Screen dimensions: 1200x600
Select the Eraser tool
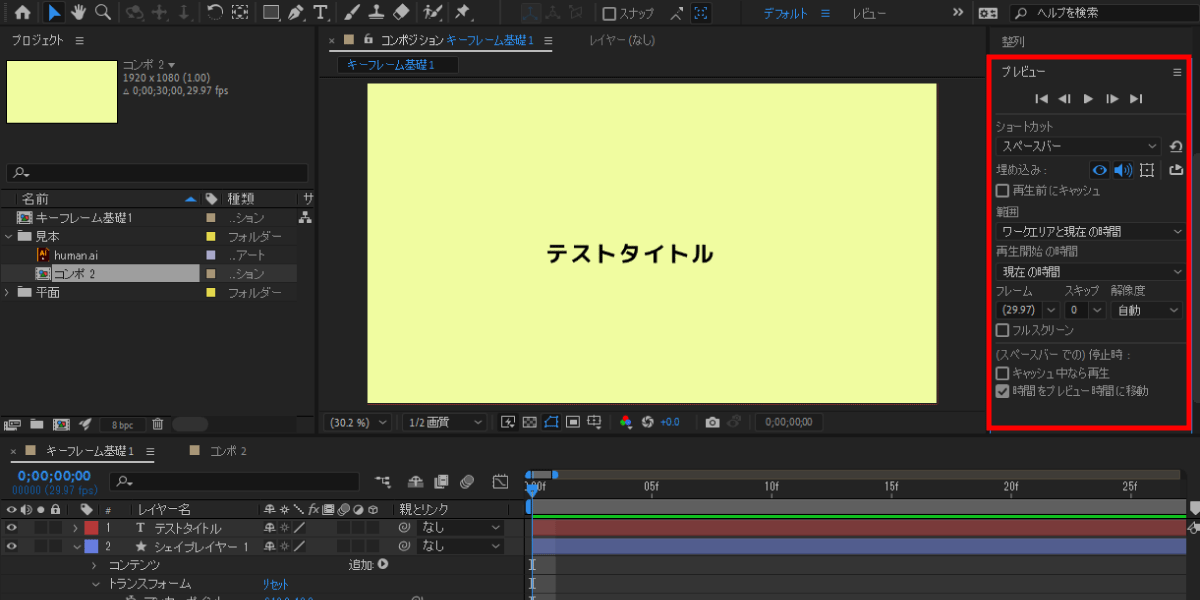401,13
